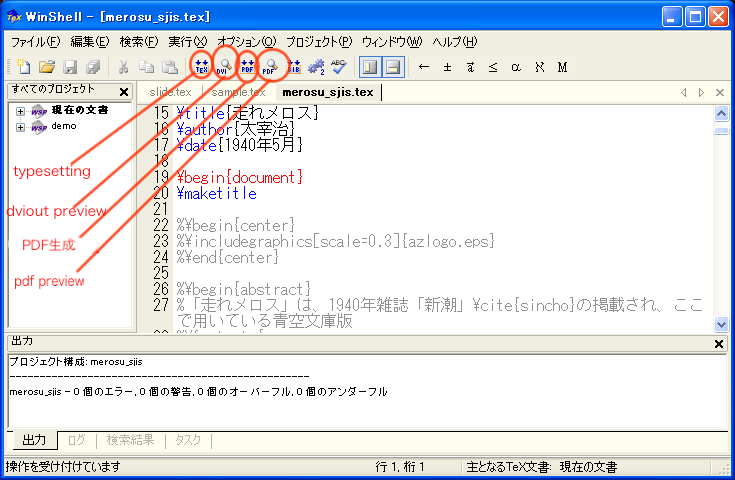Click the %¥begin{abstract} line
Image resolution: width=735 pixels, height=480 pixels.
click(244, 289)
